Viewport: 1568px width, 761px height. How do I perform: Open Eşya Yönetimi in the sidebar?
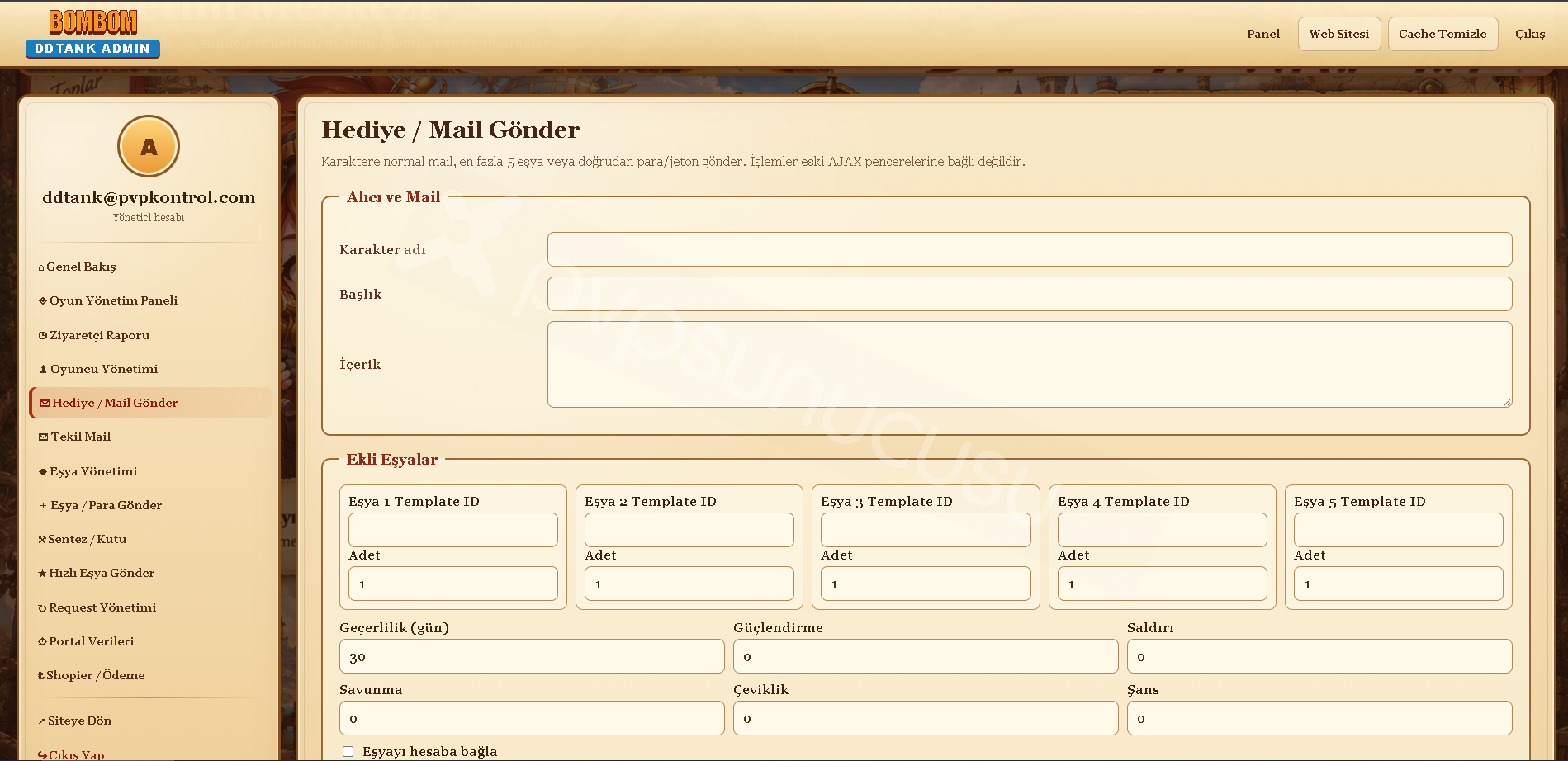click(x=88, y=471)
